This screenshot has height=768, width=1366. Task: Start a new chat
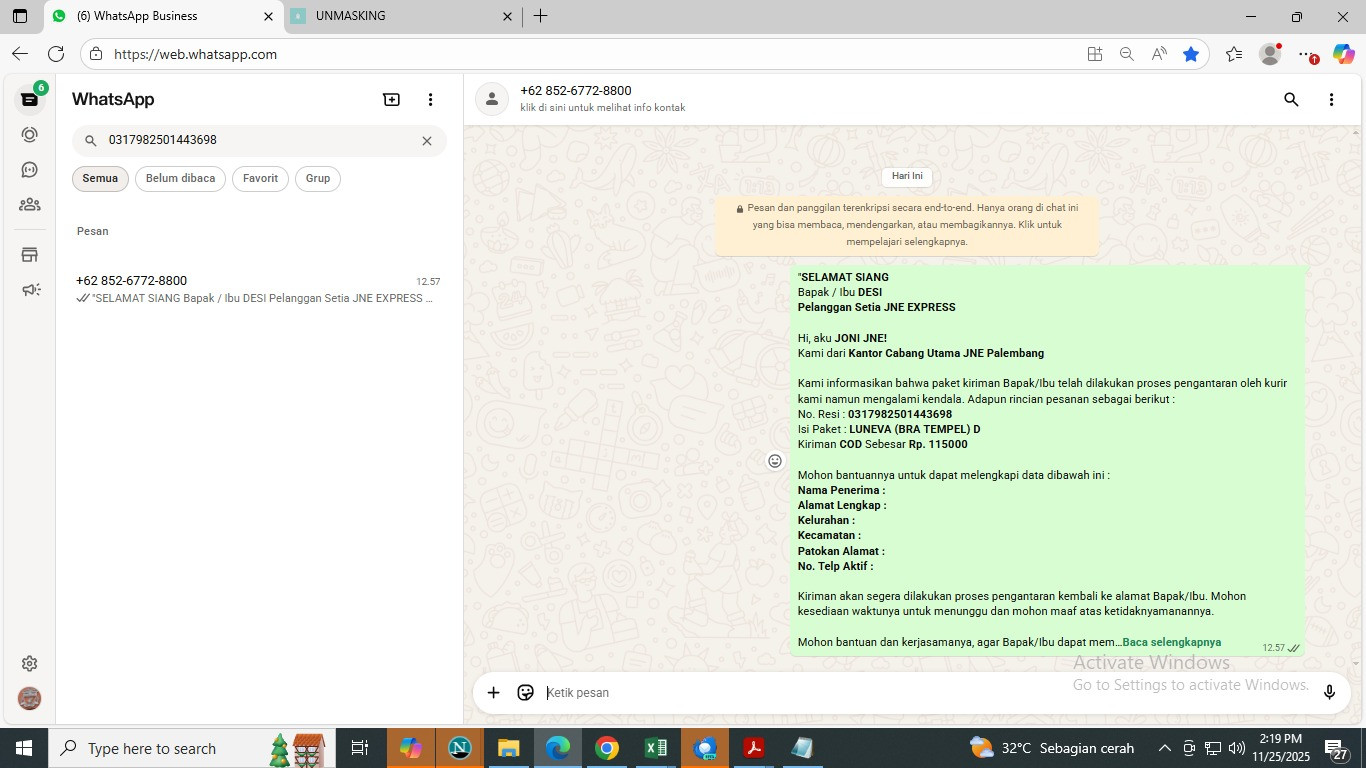tap(391, 99)
